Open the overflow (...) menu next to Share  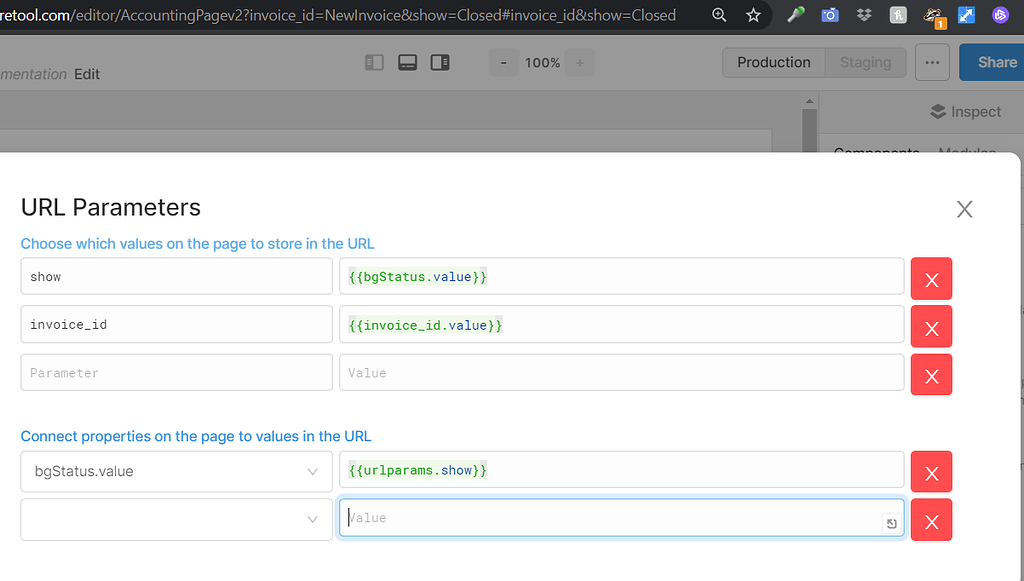pyautogui.click(x=932, y=62)
